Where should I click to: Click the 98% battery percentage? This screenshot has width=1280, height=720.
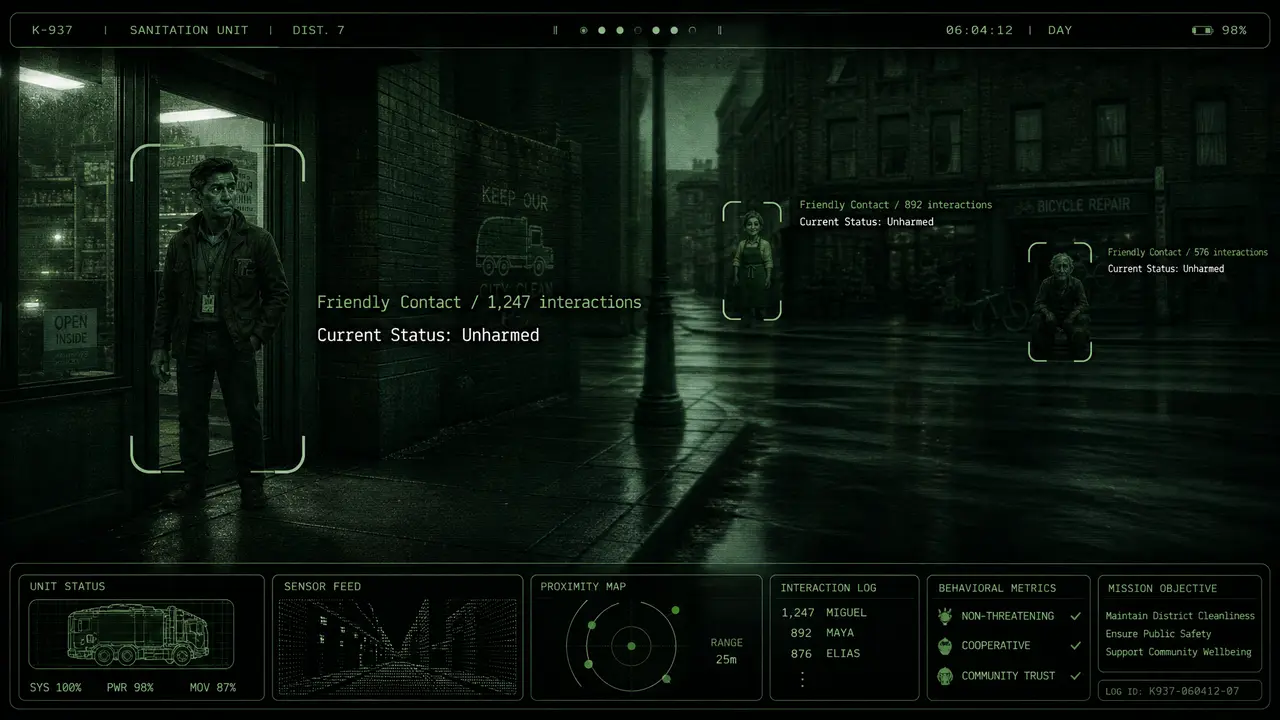1234,30
